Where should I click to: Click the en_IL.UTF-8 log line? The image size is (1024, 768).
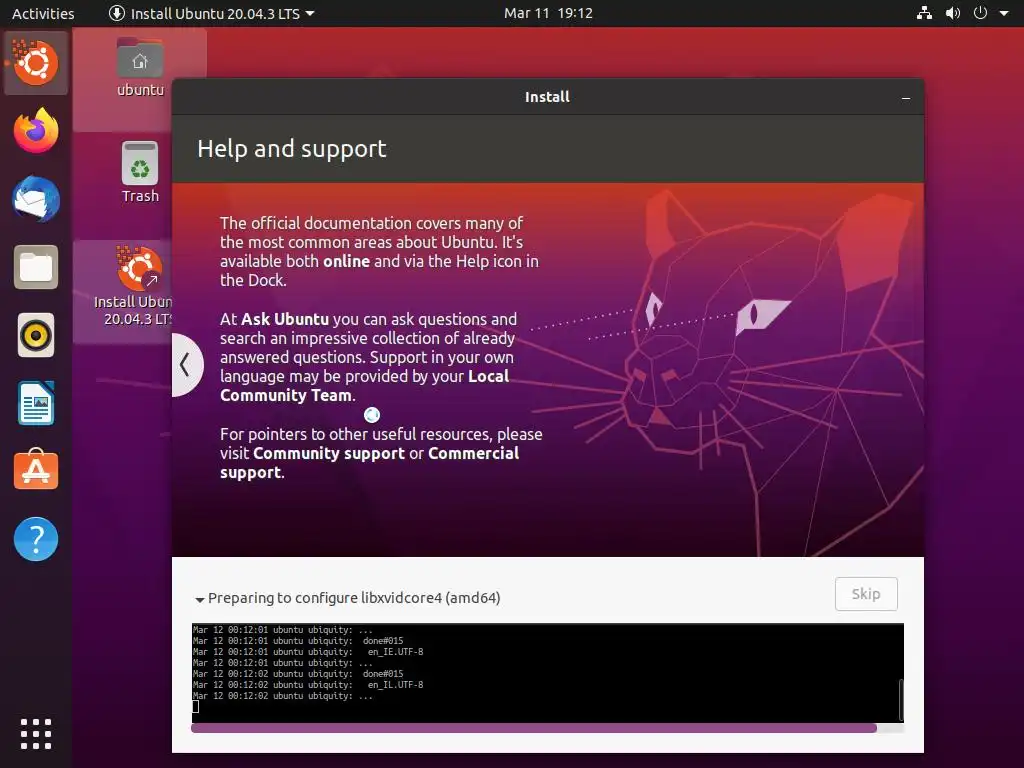click(308, 685)
